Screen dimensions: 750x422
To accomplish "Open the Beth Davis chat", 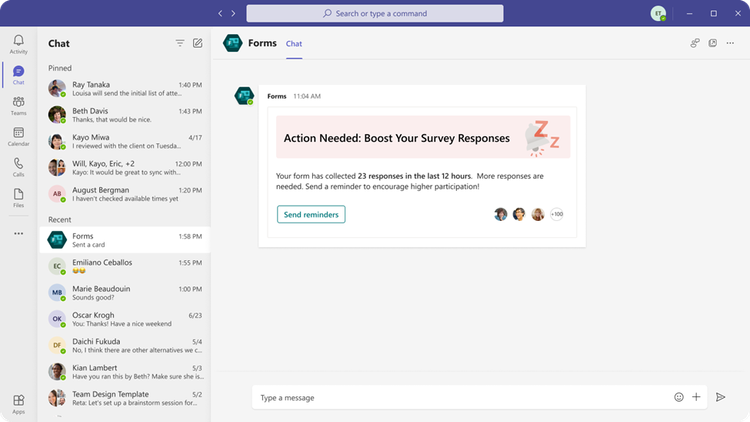I will coord(125,115).
